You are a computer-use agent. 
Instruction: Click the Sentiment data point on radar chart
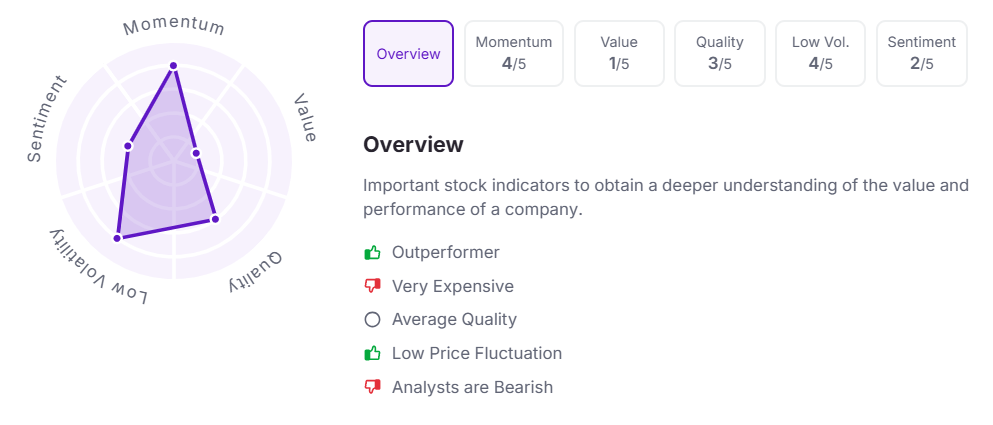click(x=128, y=146)
